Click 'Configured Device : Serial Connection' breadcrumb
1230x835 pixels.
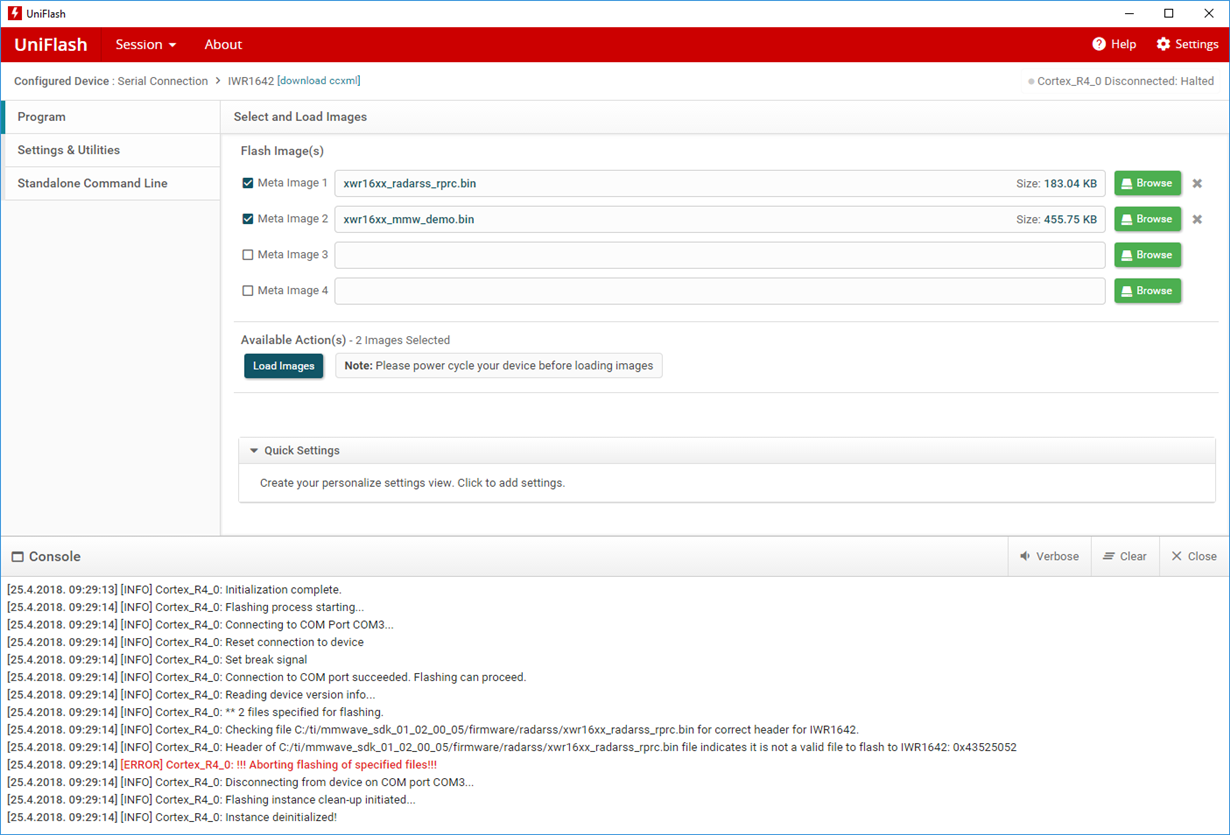pos(111,81)
